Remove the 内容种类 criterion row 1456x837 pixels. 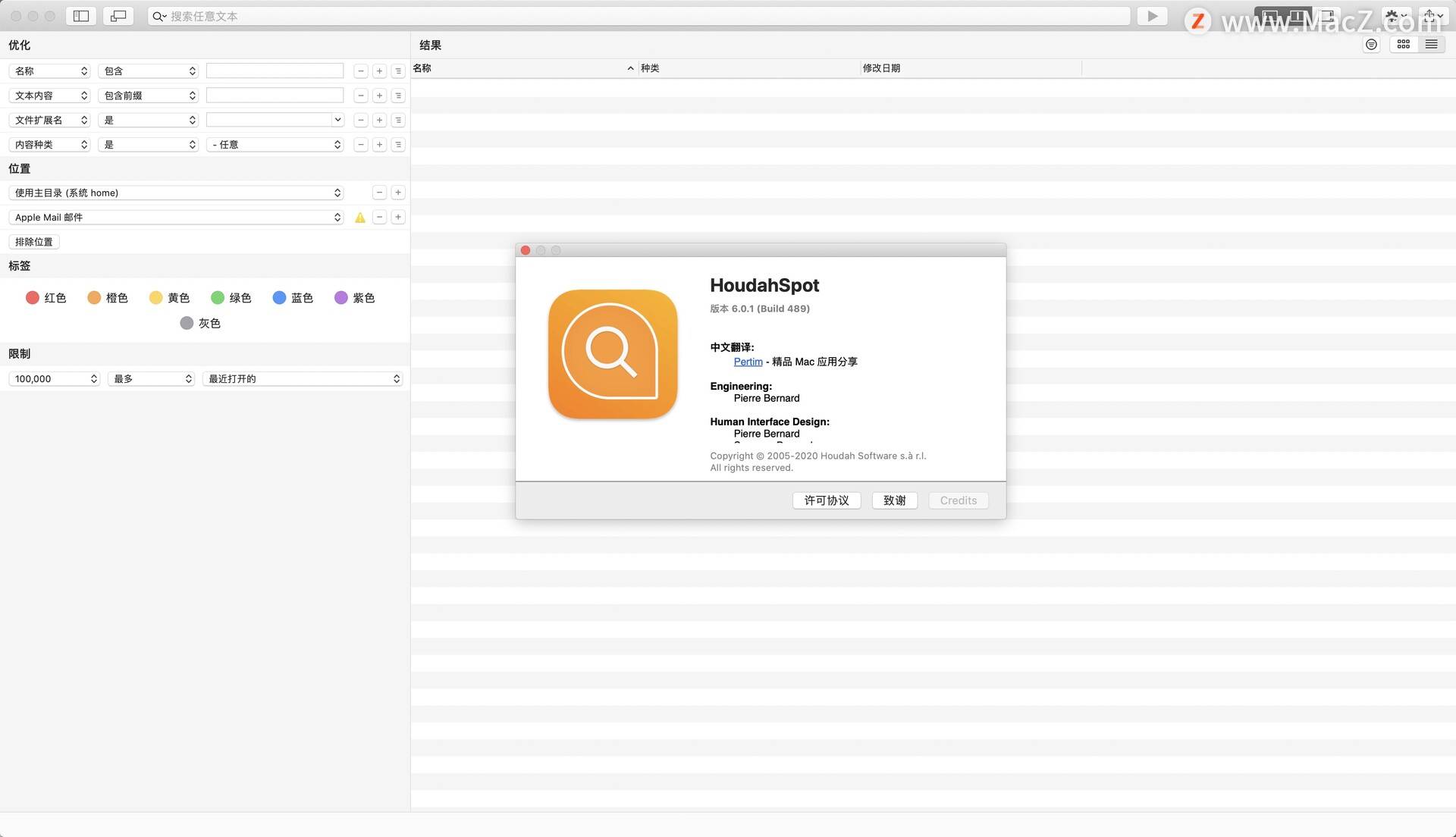tap(361, 144)
